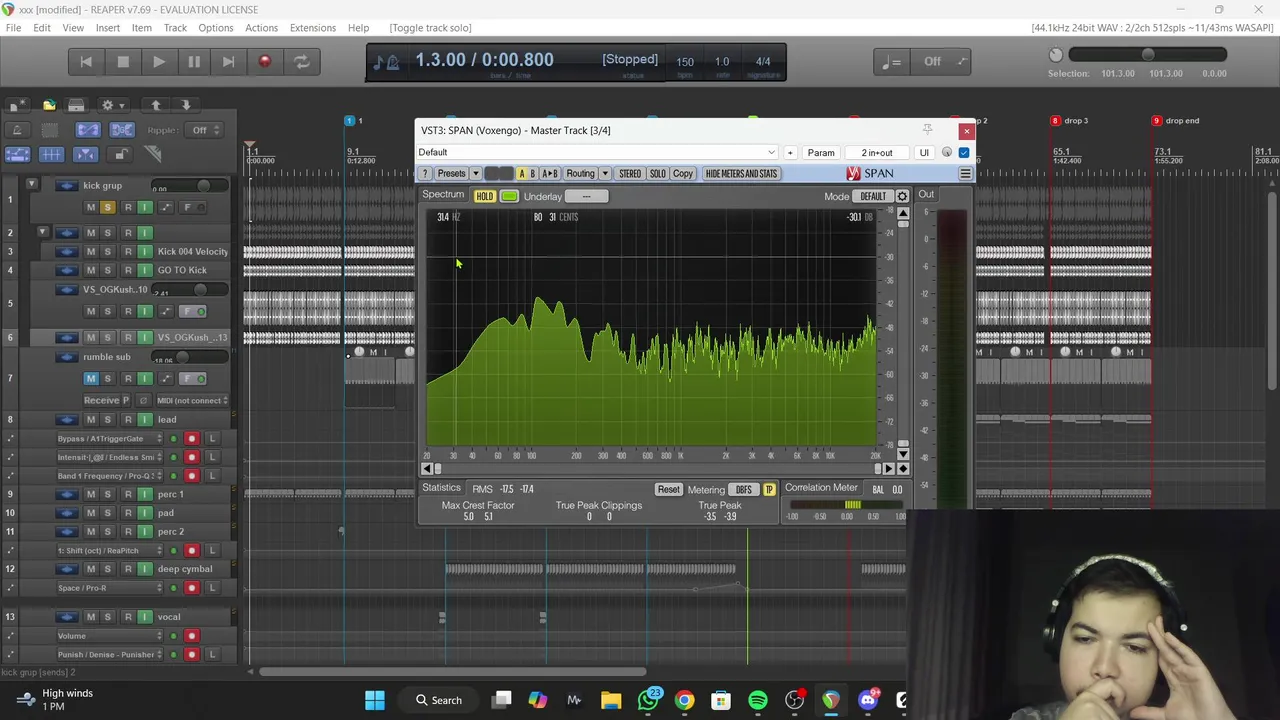Arm the lead track for recording
This screenshot has width=1280, height=720.
[127, 420]
